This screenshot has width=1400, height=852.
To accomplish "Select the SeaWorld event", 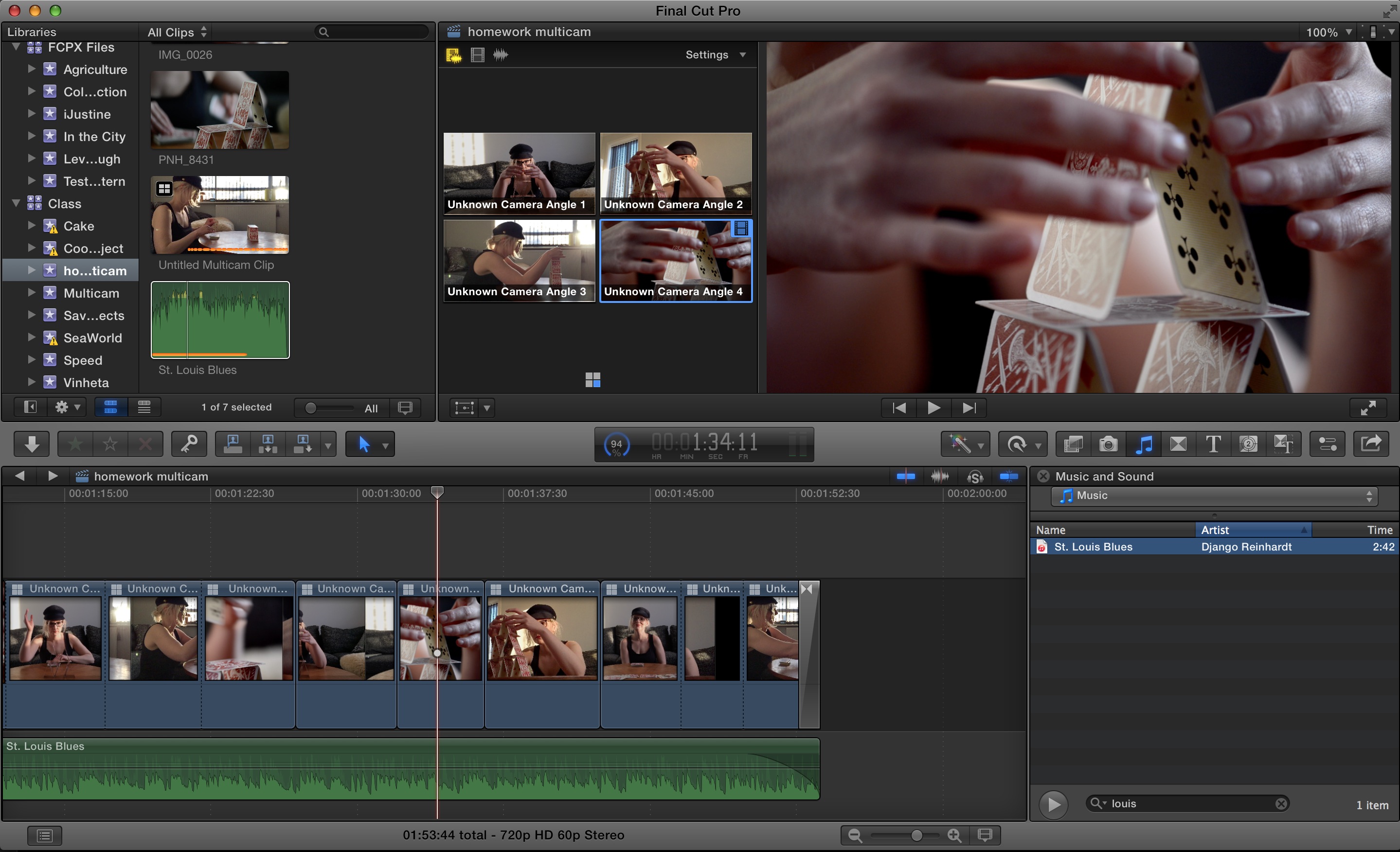I will click(92, 338).
